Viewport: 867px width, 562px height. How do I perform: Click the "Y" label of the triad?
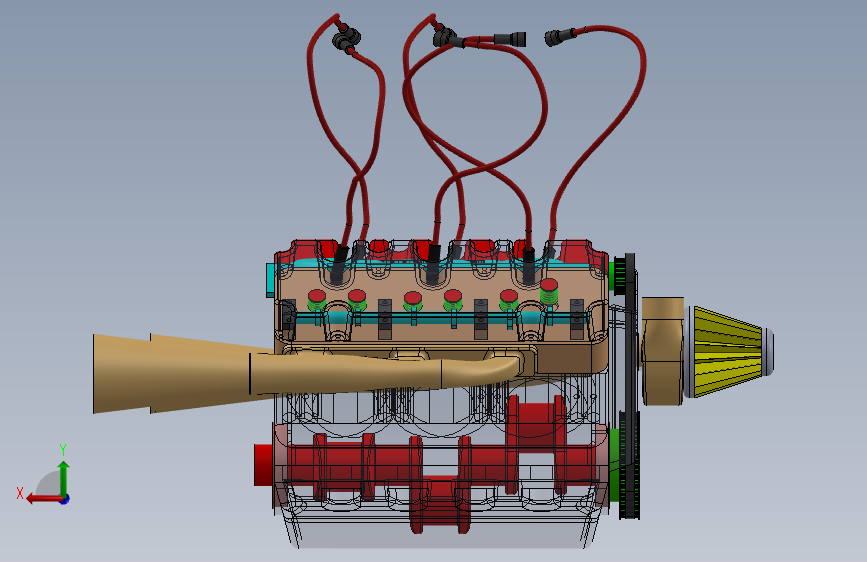pyautogui.click(x=63, y=450)
